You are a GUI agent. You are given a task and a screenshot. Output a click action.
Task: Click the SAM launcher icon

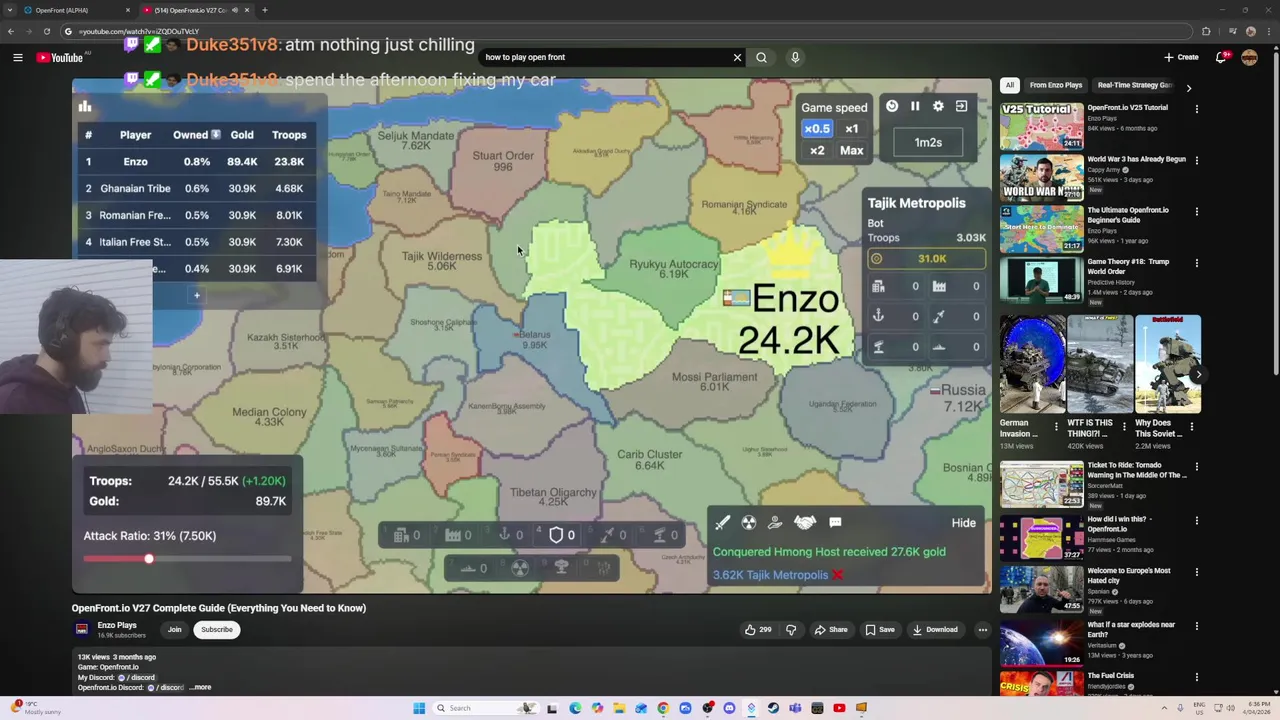(878, 347)
